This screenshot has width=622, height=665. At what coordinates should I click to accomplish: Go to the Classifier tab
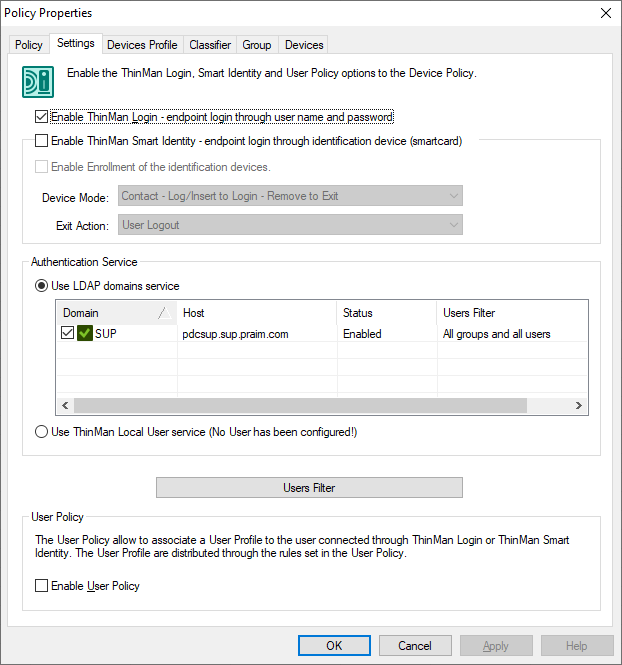[x=210, y=45]
